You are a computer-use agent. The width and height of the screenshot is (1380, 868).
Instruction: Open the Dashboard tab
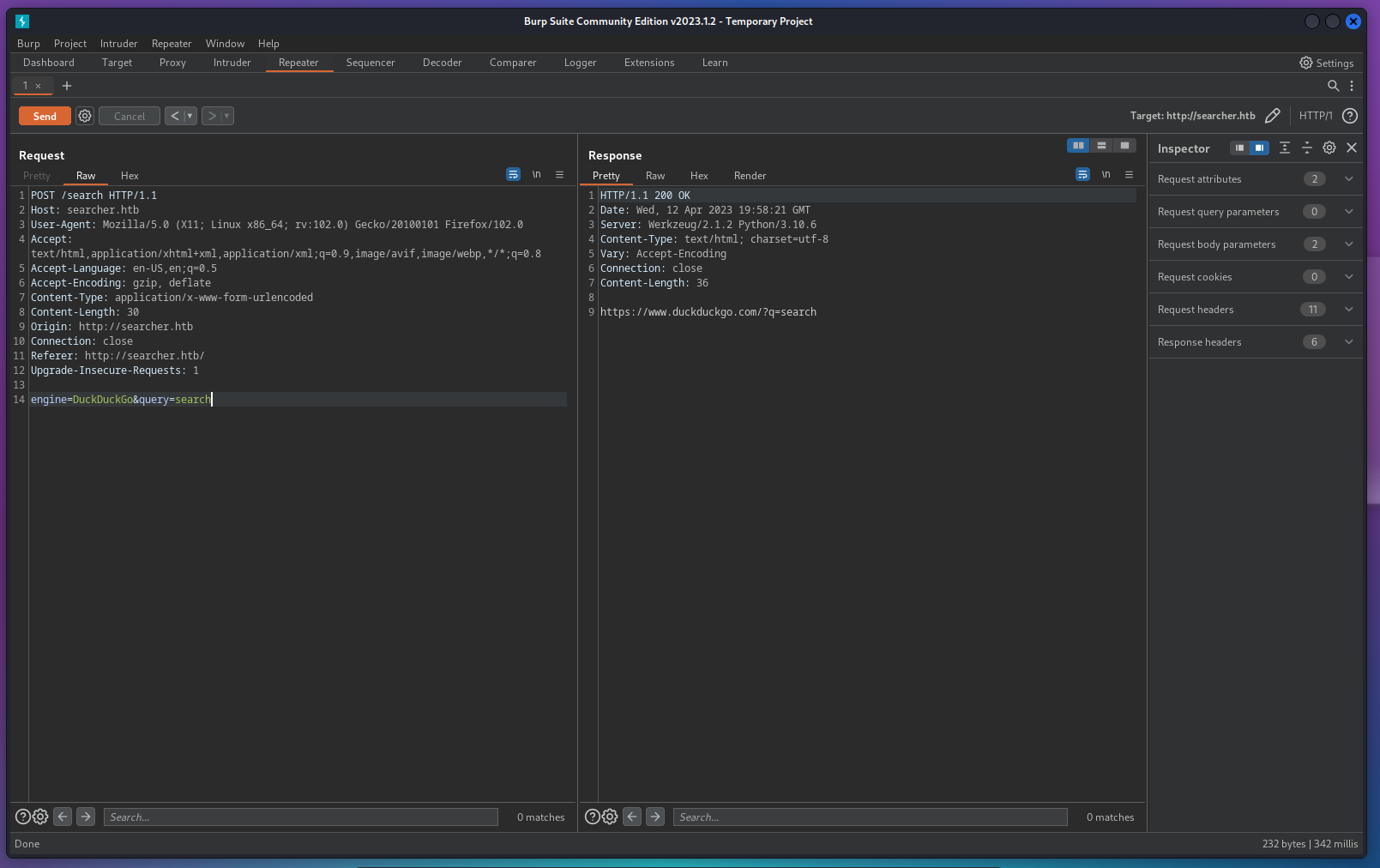[x=49, y=63]
